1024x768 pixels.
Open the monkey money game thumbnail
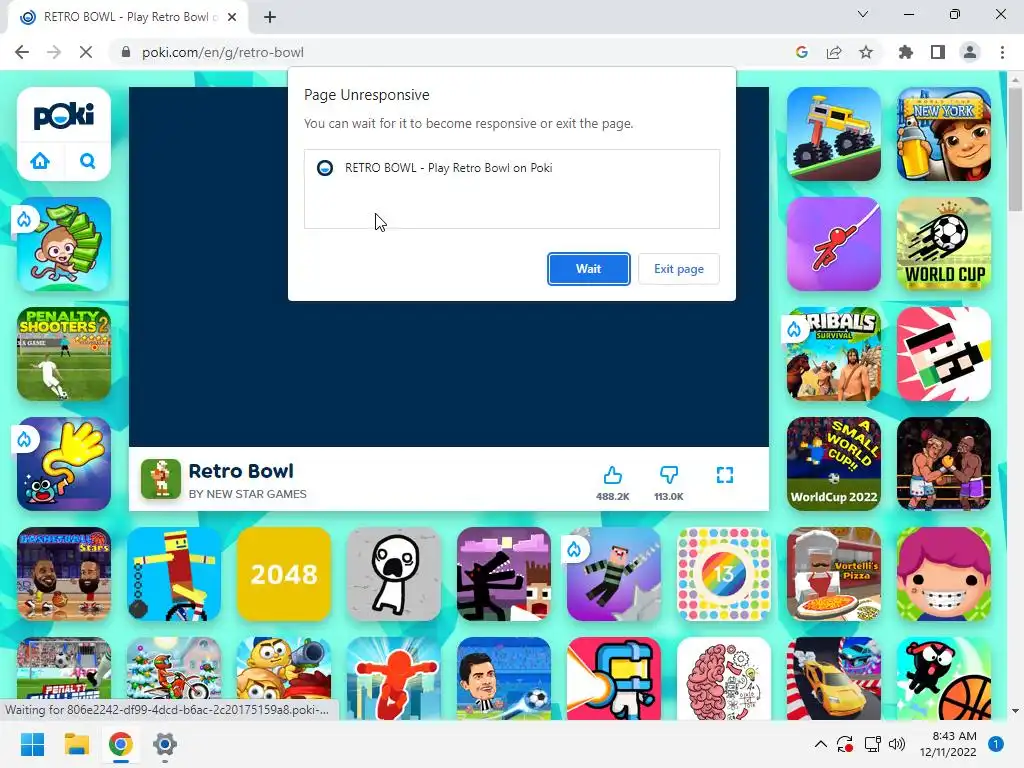click(x=64, y=244)
